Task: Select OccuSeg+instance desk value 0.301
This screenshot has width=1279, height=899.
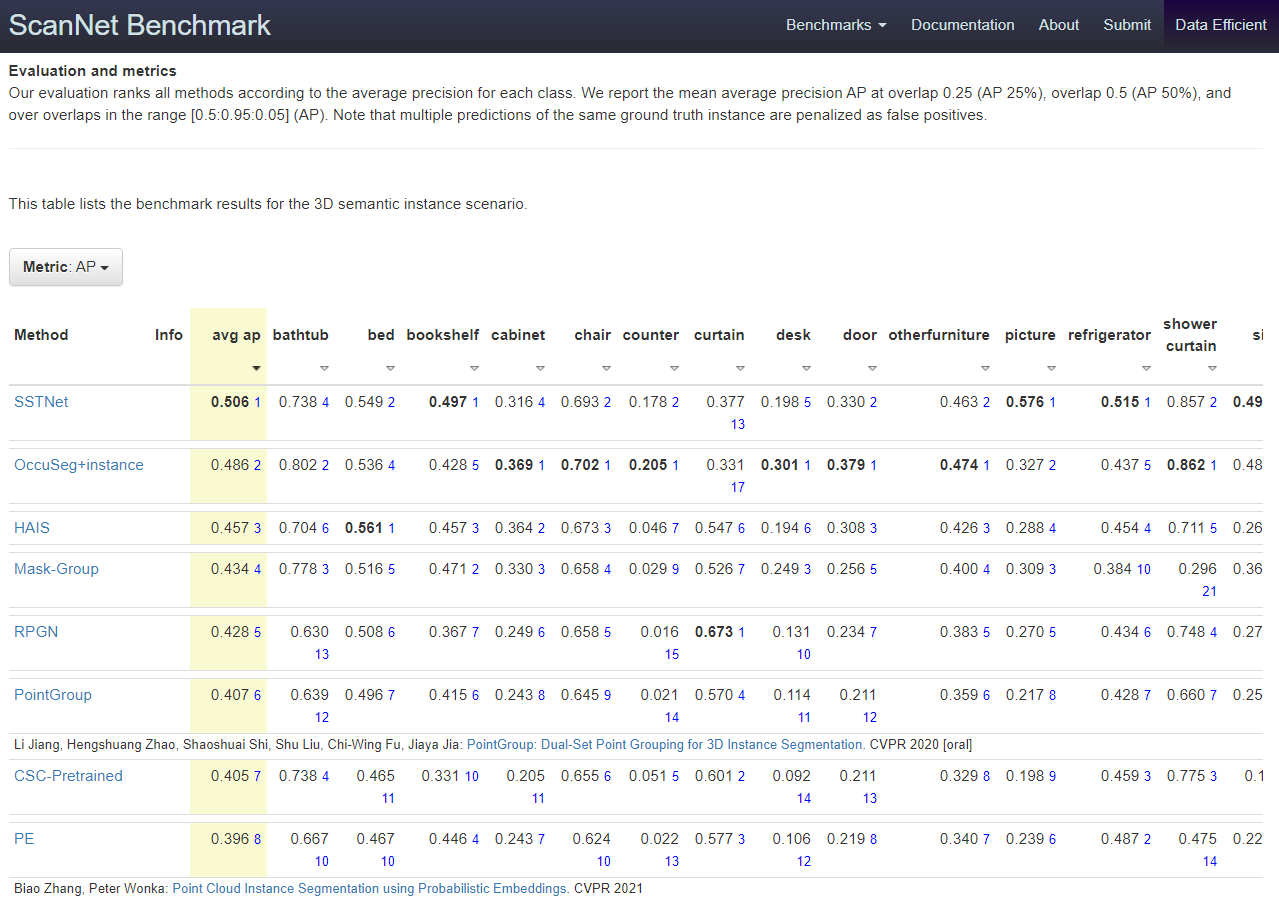Action: click(x=781, y=465)
